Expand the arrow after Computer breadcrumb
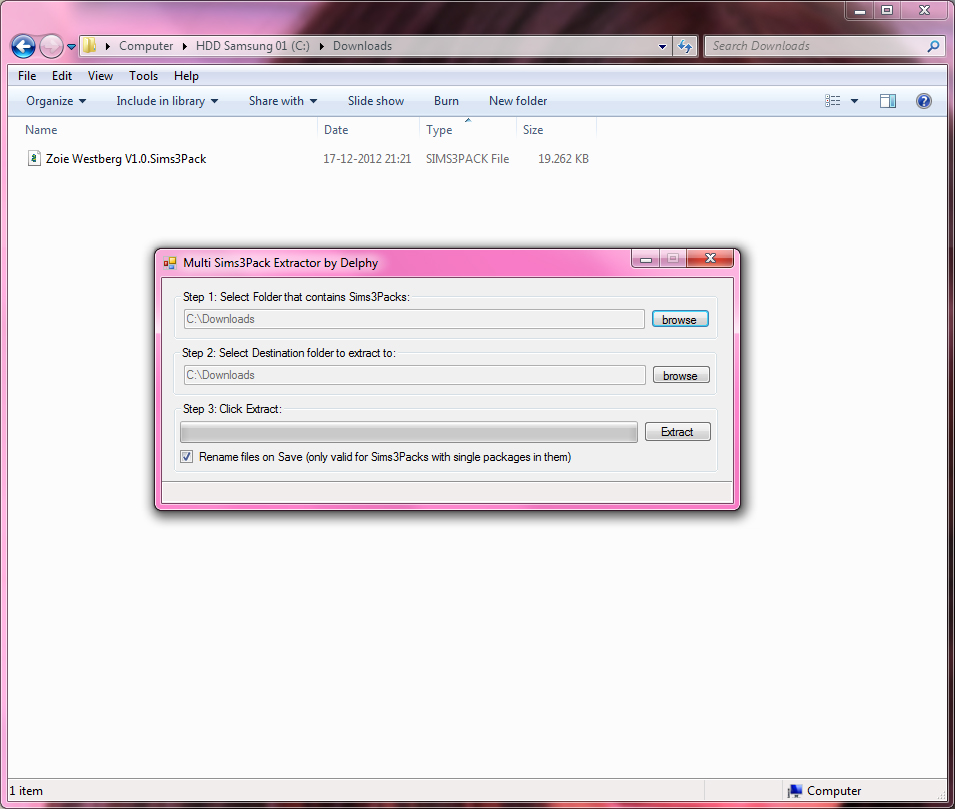This screenshot has height=809, width=955. point(185,46)
